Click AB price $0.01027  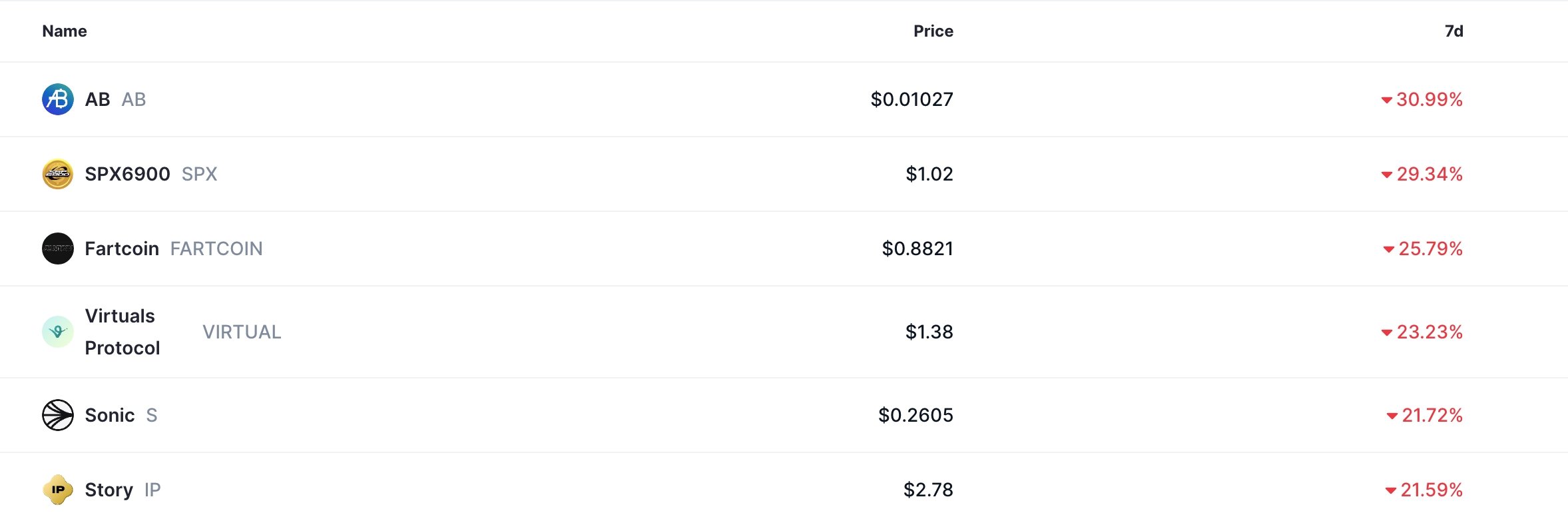tap(912, 99)
